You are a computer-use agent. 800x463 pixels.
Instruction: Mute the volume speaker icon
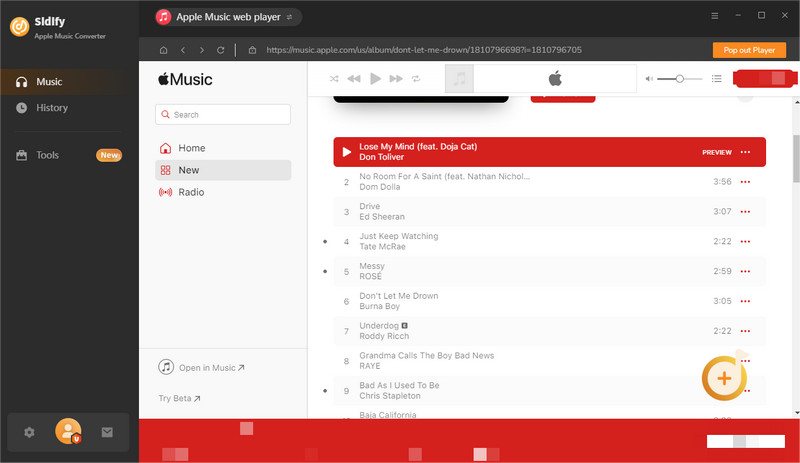[649, 79]
